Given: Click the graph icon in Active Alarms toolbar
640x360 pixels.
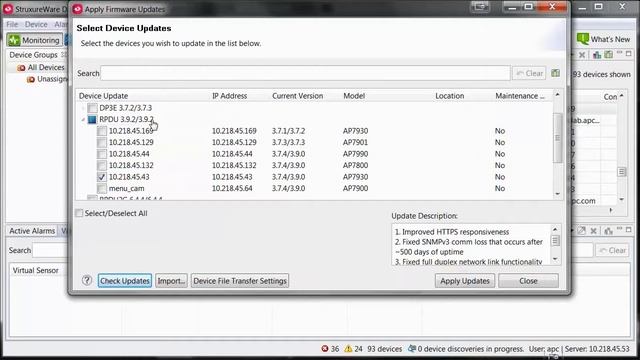Looking at the screenshot, I should click(608, 231).
